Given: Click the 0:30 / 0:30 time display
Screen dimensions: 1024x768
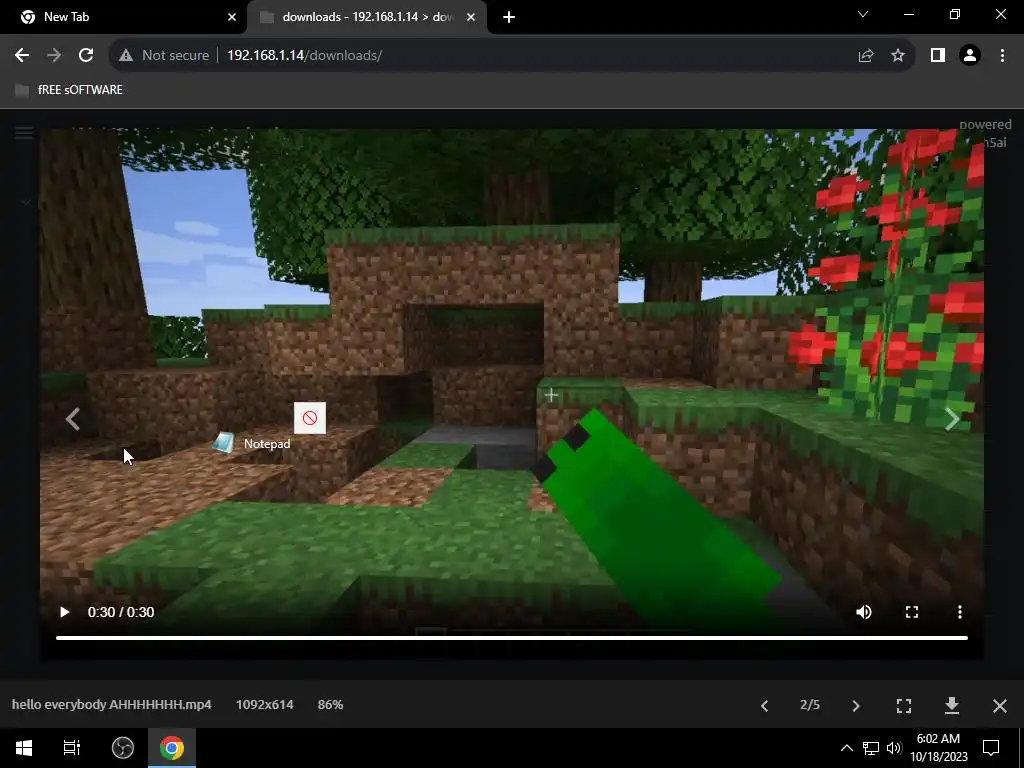Looking at the screenshot, I should point(121,612).
